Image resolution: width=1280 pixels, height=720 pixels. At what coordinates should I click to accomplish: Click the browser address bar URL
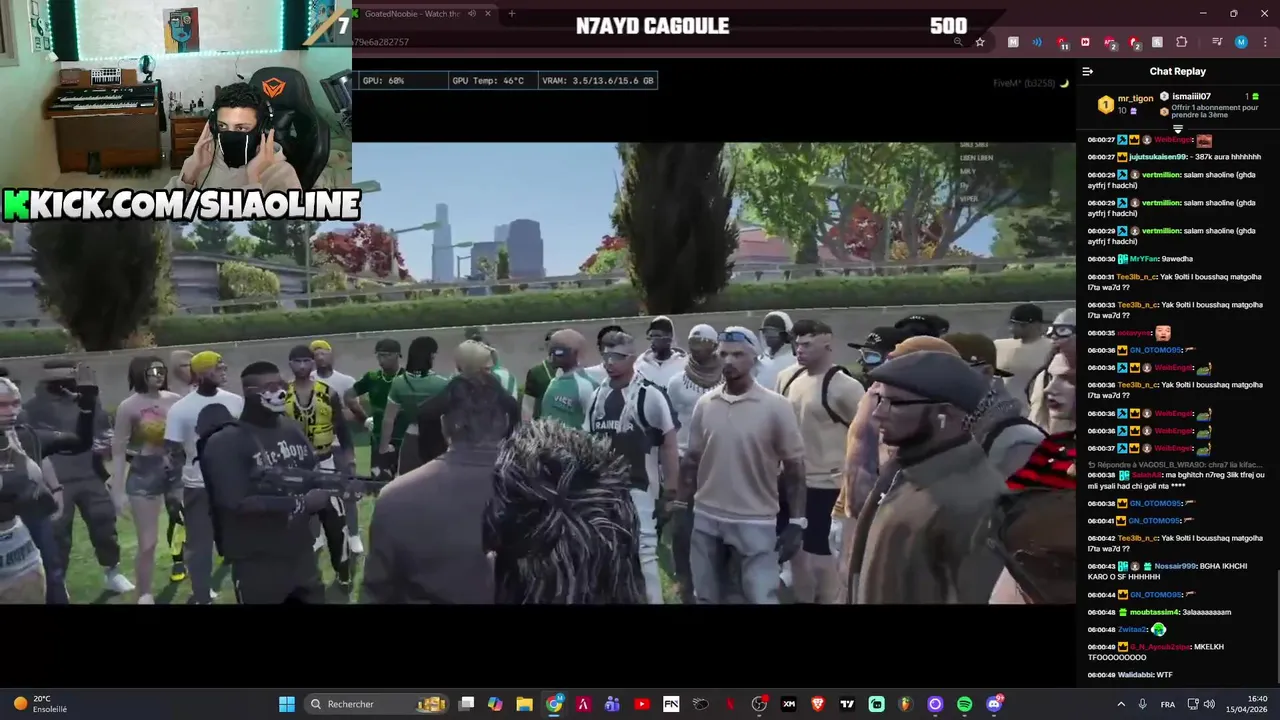(381, 42)
